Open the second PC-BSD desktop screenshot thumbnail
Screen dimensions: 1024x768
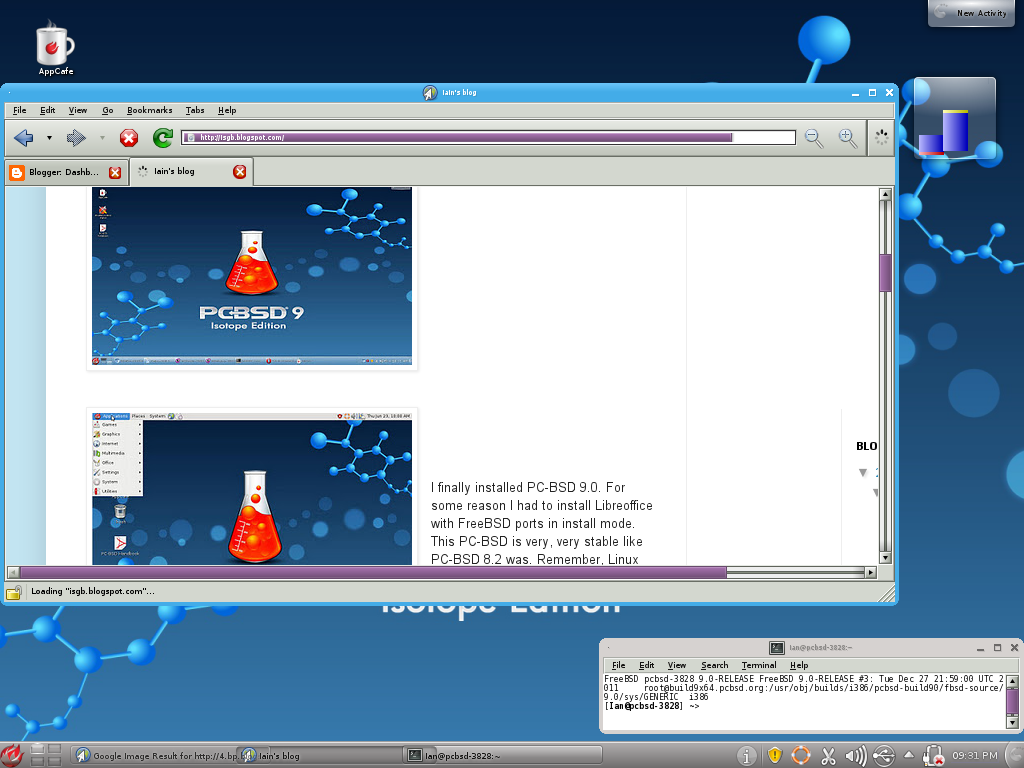[x=252, y=487]
